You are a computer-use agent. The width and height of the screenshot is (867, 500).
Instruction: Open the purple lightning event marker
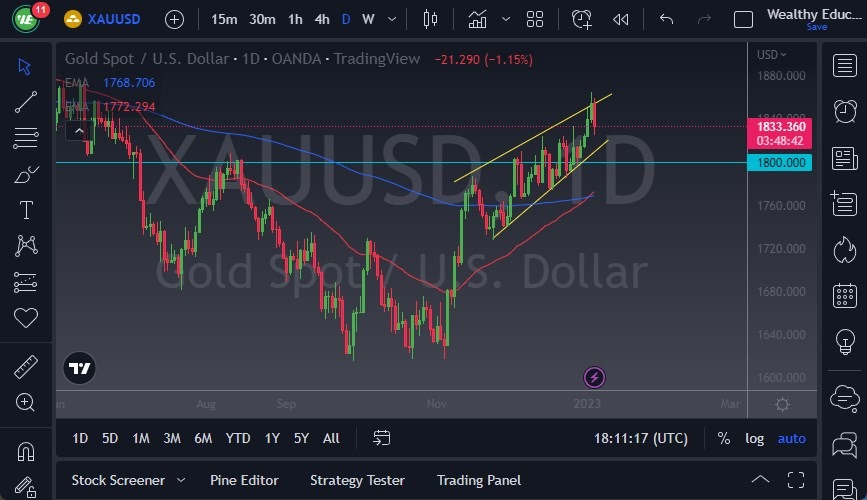pos(594,377)
